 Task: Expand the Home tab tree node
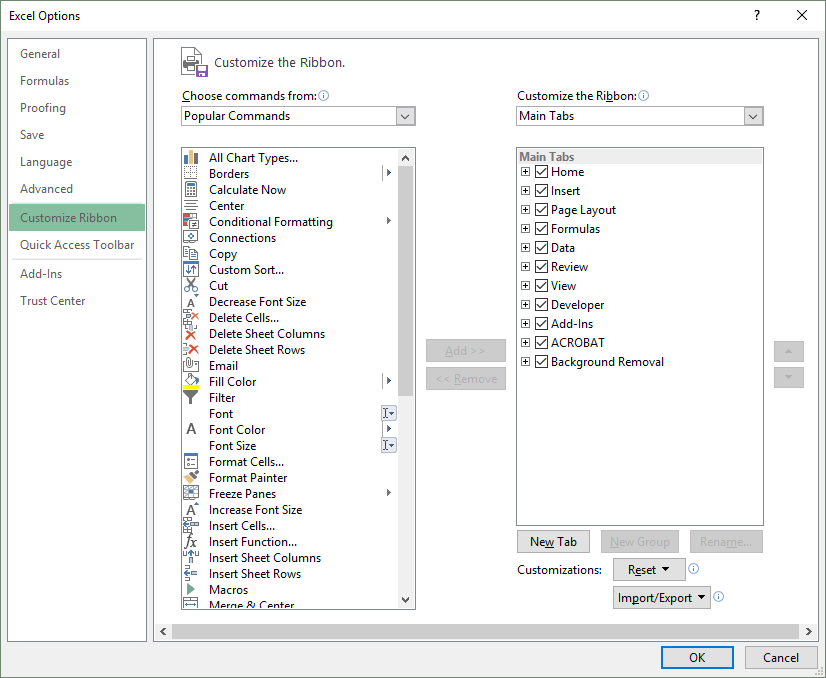click(x=525, y=172)
